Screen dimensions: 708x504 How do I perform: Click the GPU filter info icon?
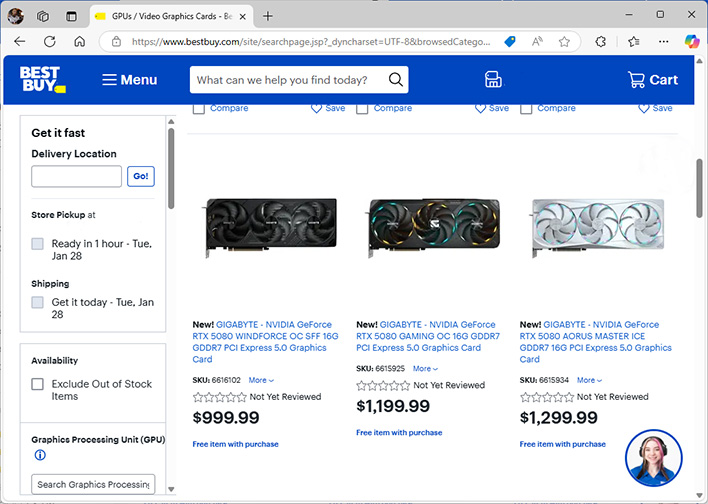point(40,455)
